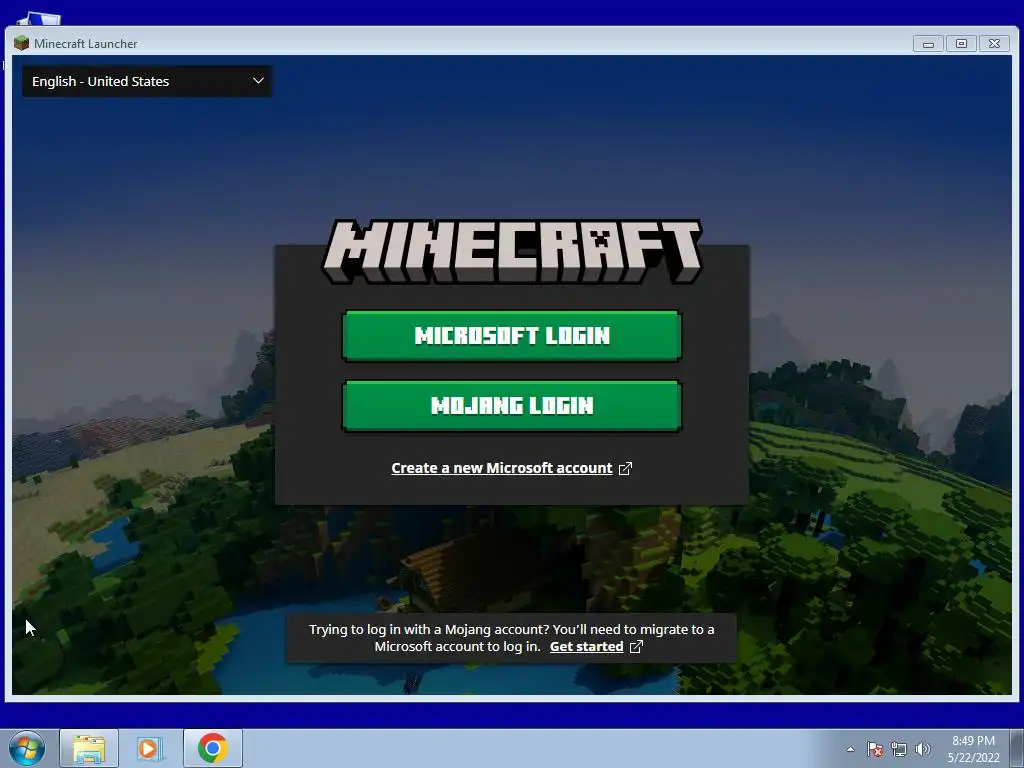The width and height of the screenshot is (1024, 768).
Task: Open the volume speaker tray icon
Action: click(x=923, y=749)
